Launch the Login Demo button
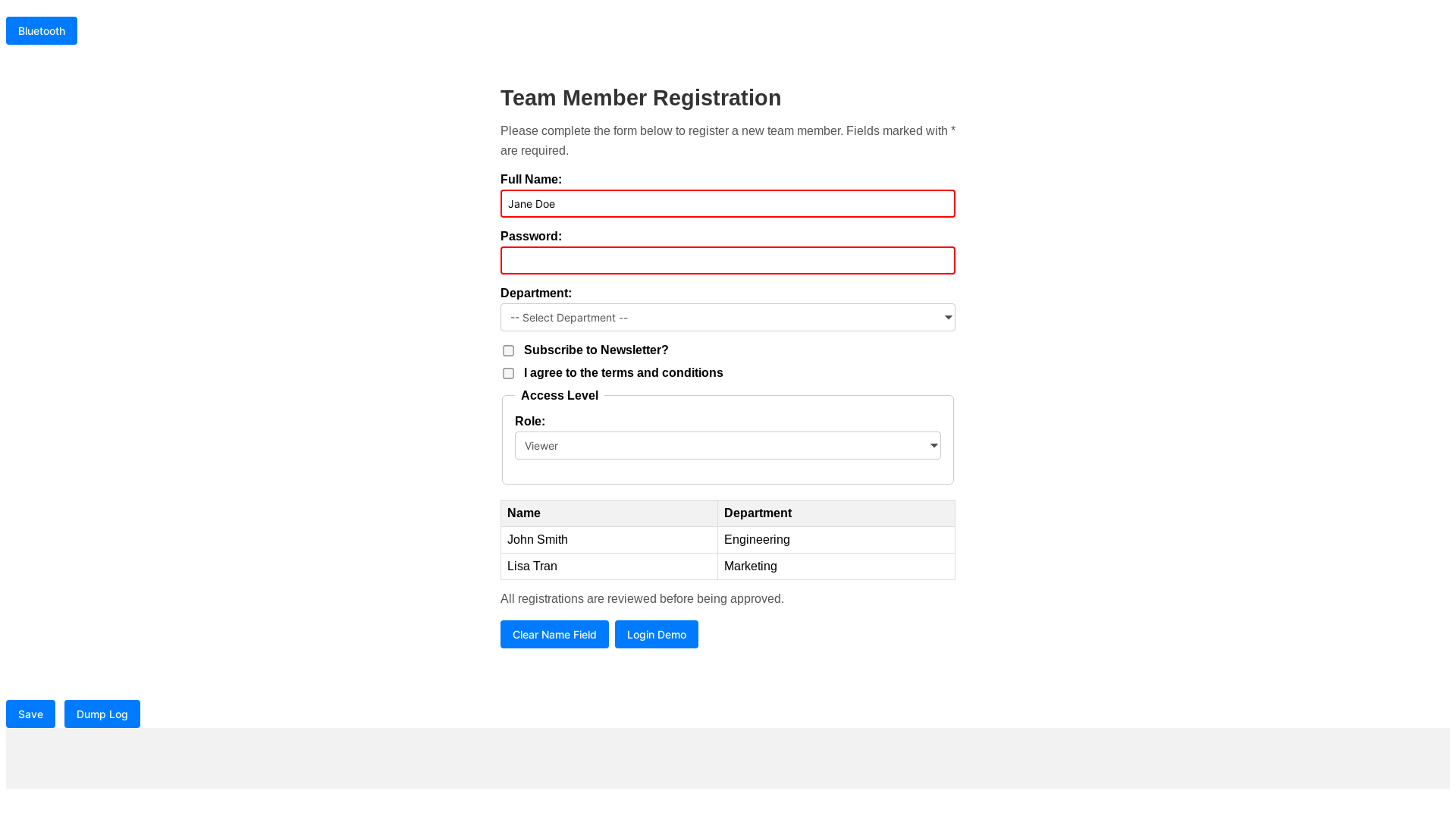The width and height of the screenshot is (1456, 819). click(x=657, y=635)
